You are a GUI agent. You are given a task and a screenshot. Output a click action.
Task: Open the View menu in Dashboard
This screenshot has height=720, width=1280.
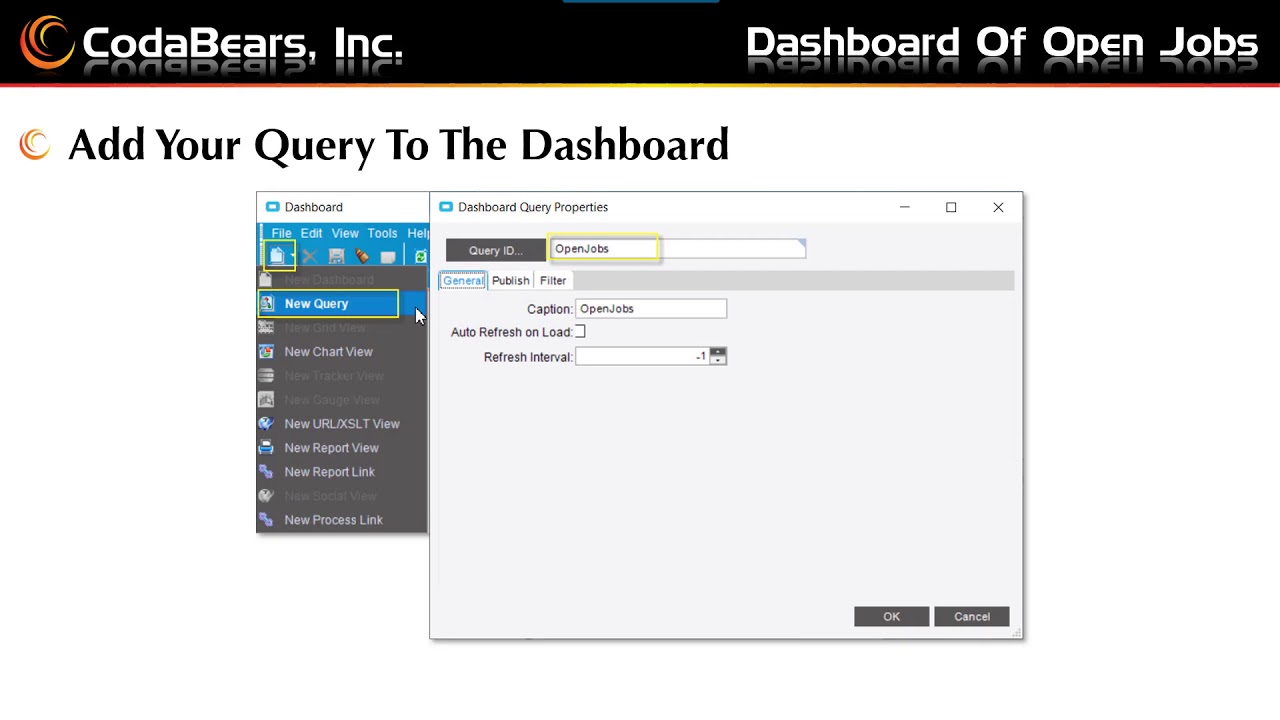pos(345,233)
